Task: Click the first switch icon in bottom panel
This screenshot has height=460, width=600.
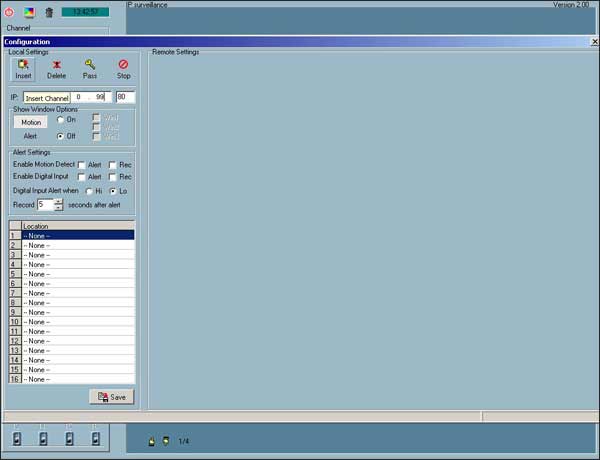Action: [17, 438]
